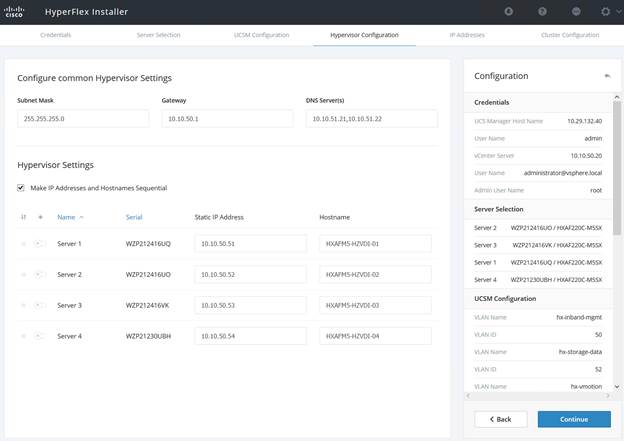Image resolution: width=624 pixels, height=441 pixels.
Task: Click the DNS Server(s) input field
Action: coord(372,119)
